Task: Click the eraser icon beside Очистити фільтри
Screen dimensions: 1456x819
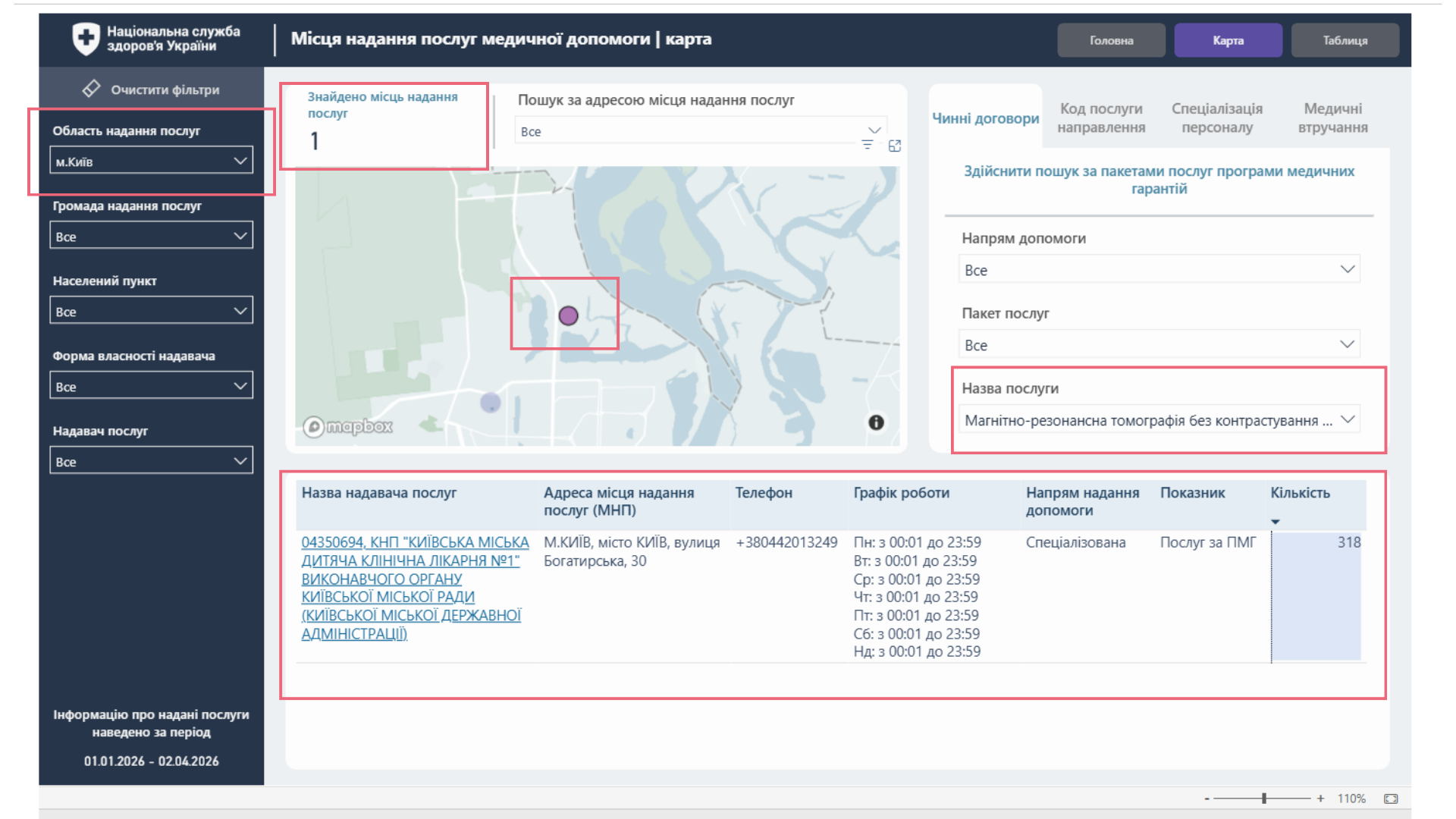Action: 91,89
